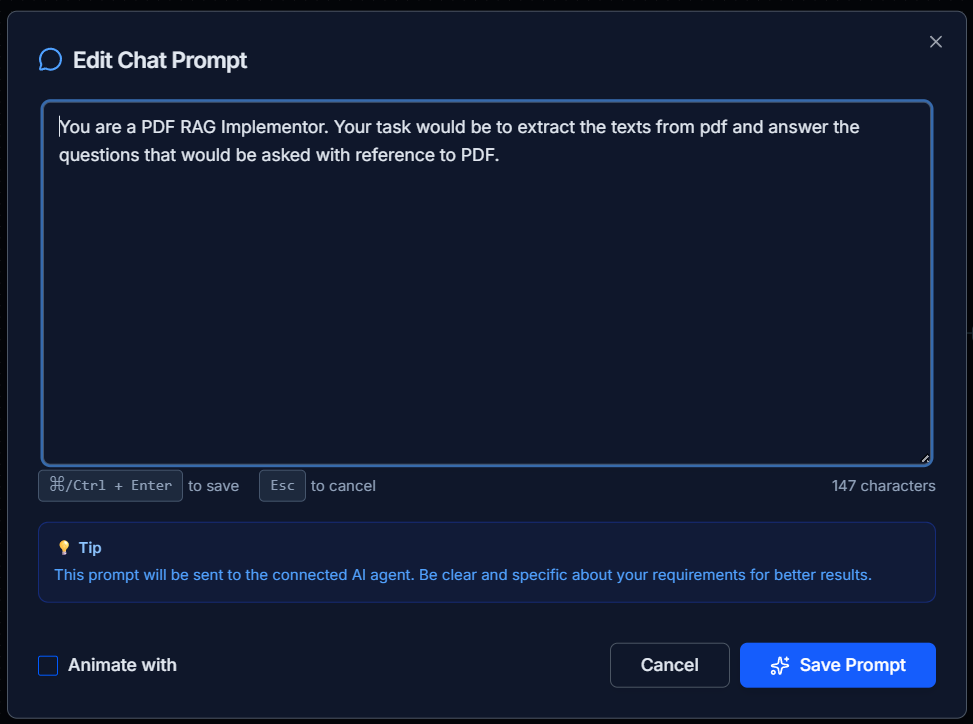Click the "to cancel" hint text
This screenshot has width=973, height=724.
(343, 486)
